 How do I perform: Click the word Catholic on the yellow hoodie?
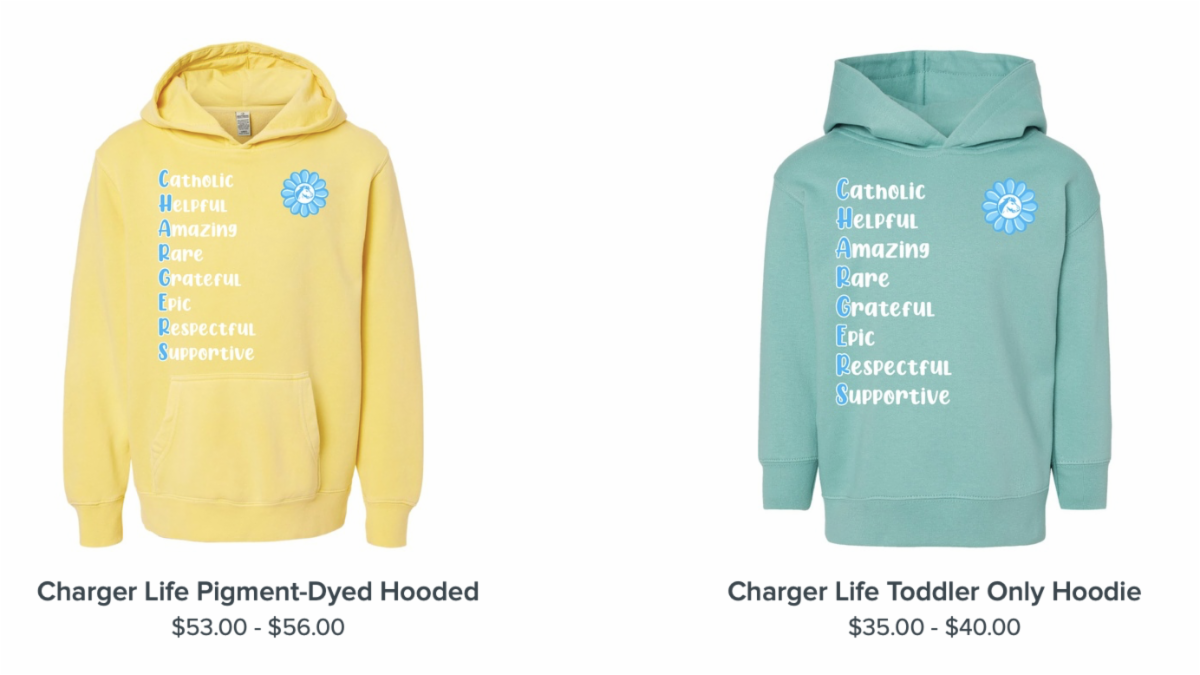click(x=196, y=180)
